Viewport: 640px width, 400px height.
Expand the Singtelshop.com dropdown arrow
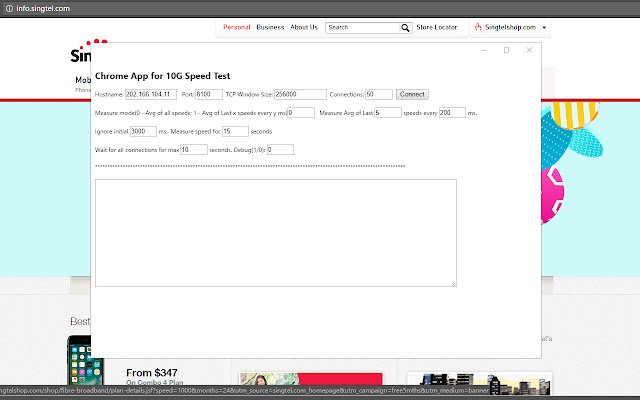pos(544,28)
